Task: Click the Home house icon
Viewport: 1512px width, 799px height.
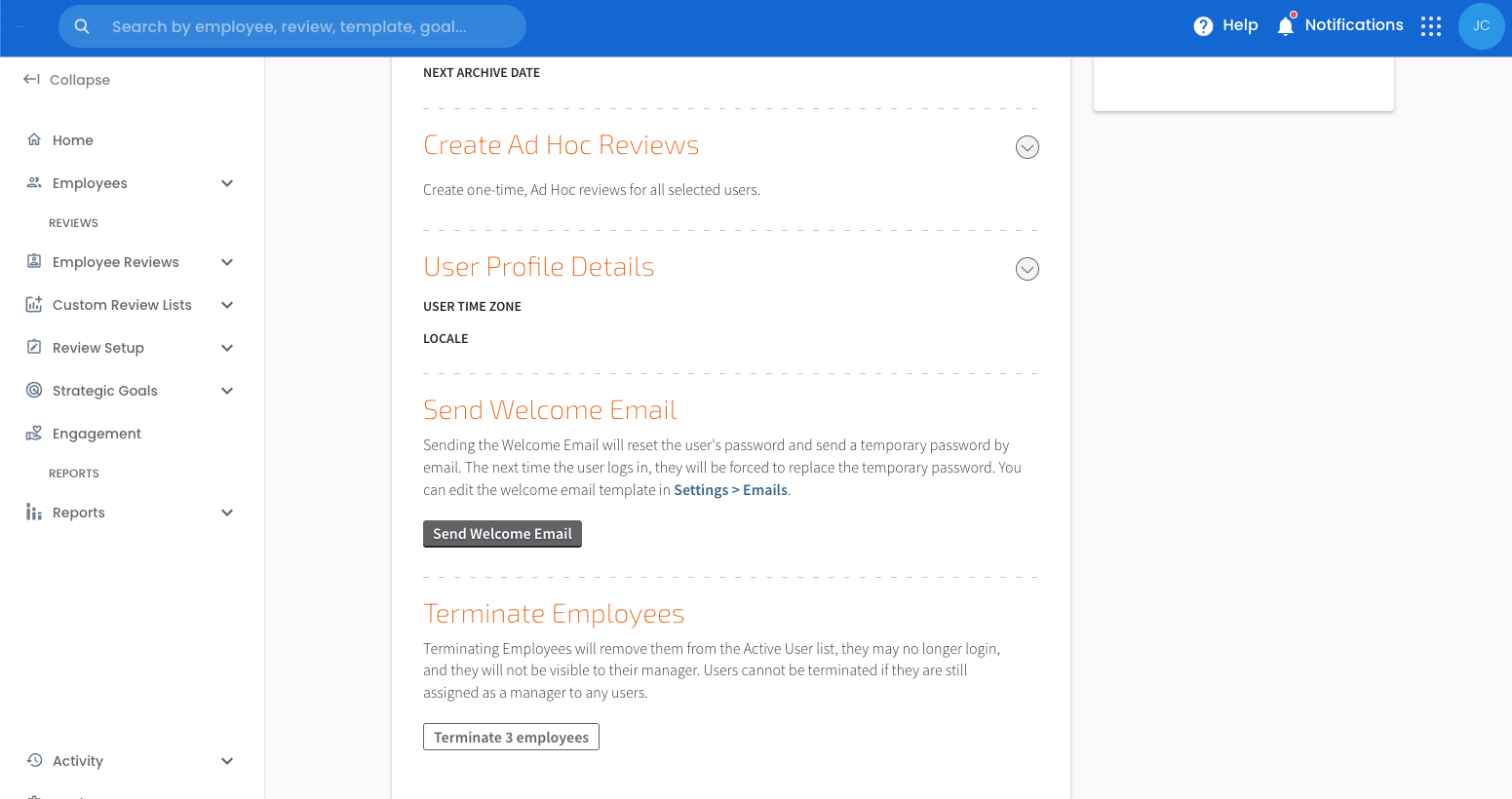Action: (34, 139)
